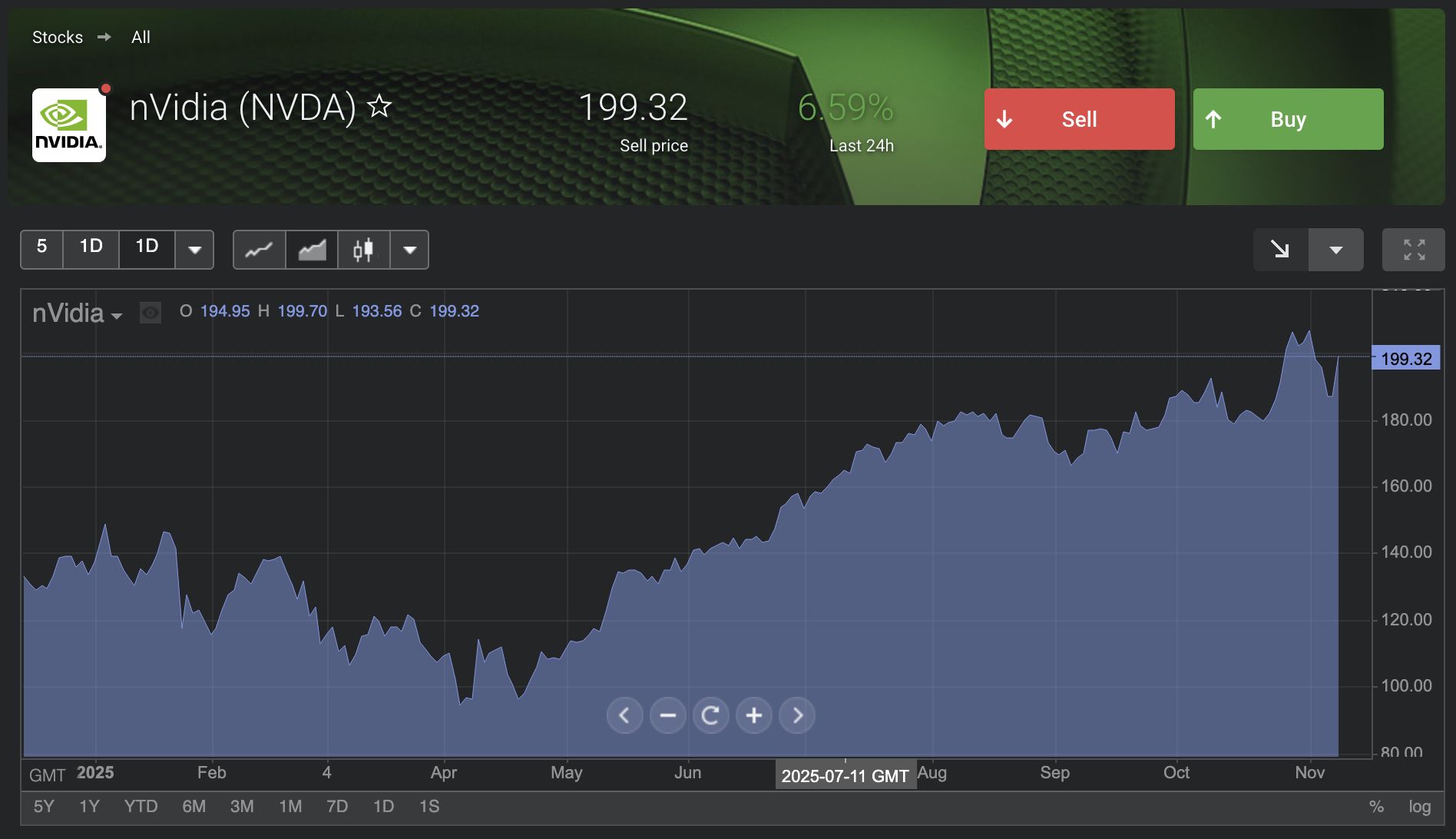Add nVidia to favorites with star
The height and width of the screenshot is (839, 1456).
(379, 107)
